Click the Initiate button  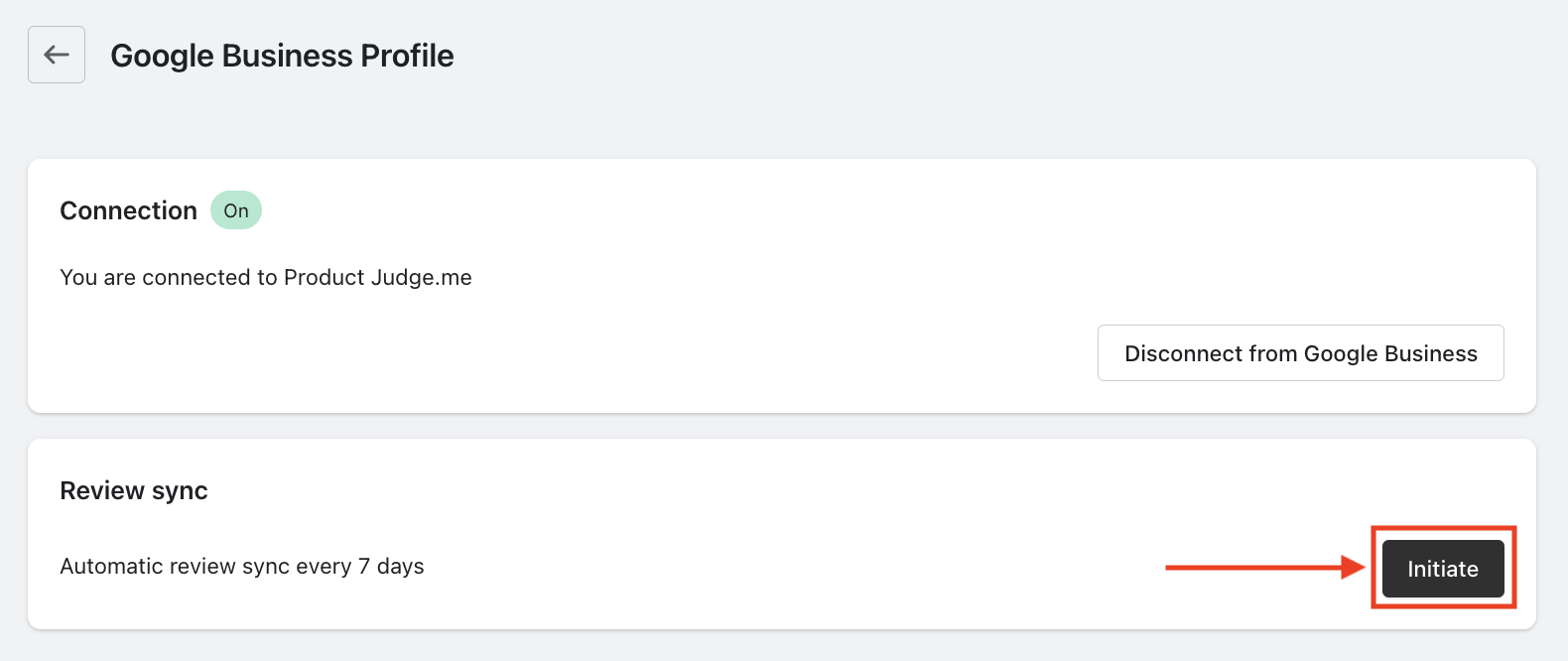point(1443,569)
